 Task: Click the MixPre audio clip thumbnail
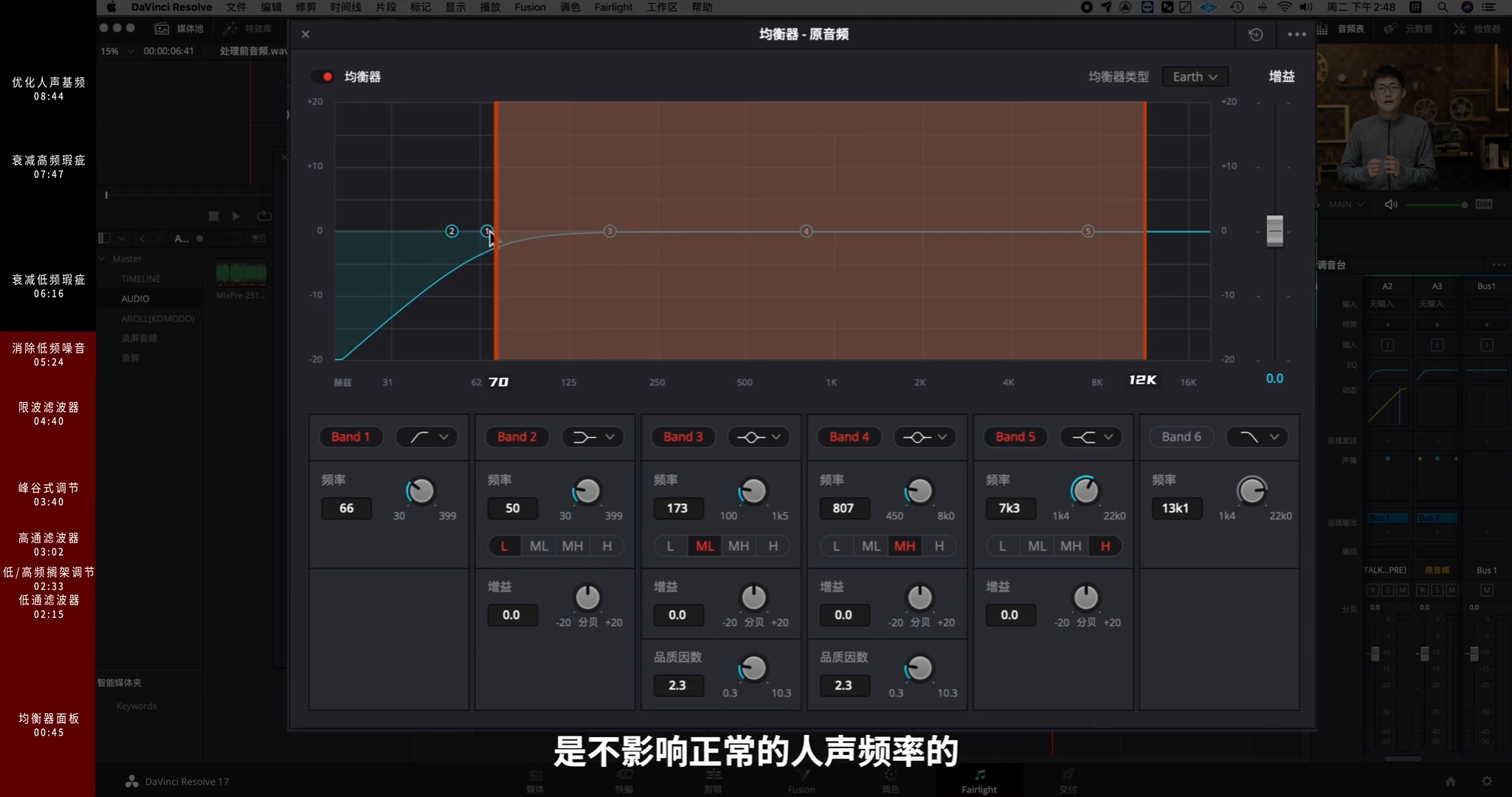coord(241,273)
